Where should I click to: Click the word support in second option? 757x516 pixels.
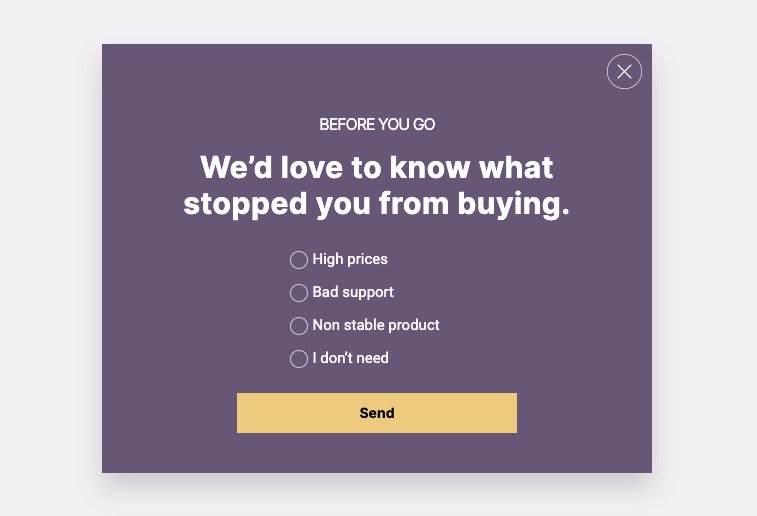368,293
